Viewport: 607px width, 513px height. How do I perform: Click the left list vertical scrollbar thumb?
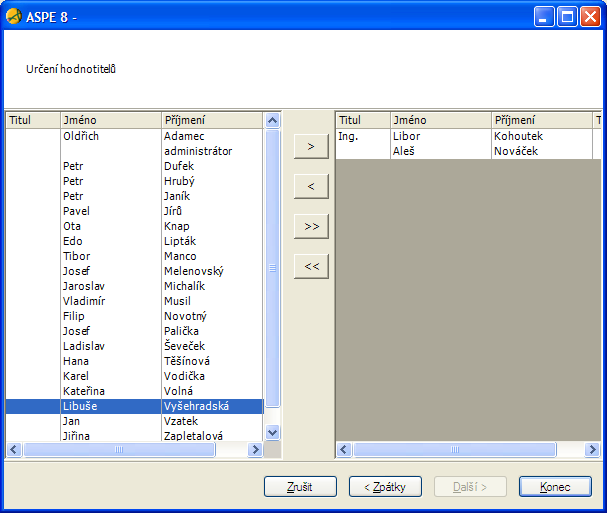pos(273,268)
